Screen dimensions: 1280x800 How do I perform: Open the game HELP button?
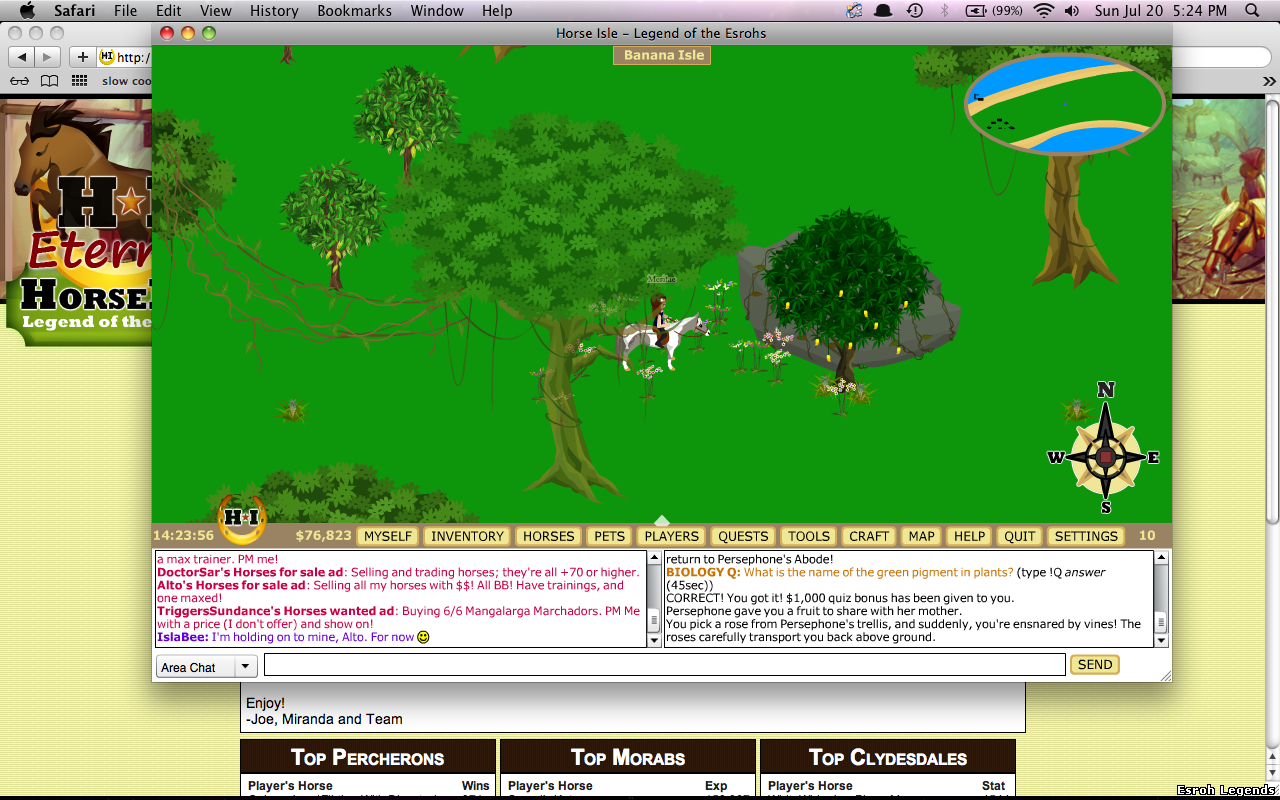pyautogui.click(x=969, y=536)
